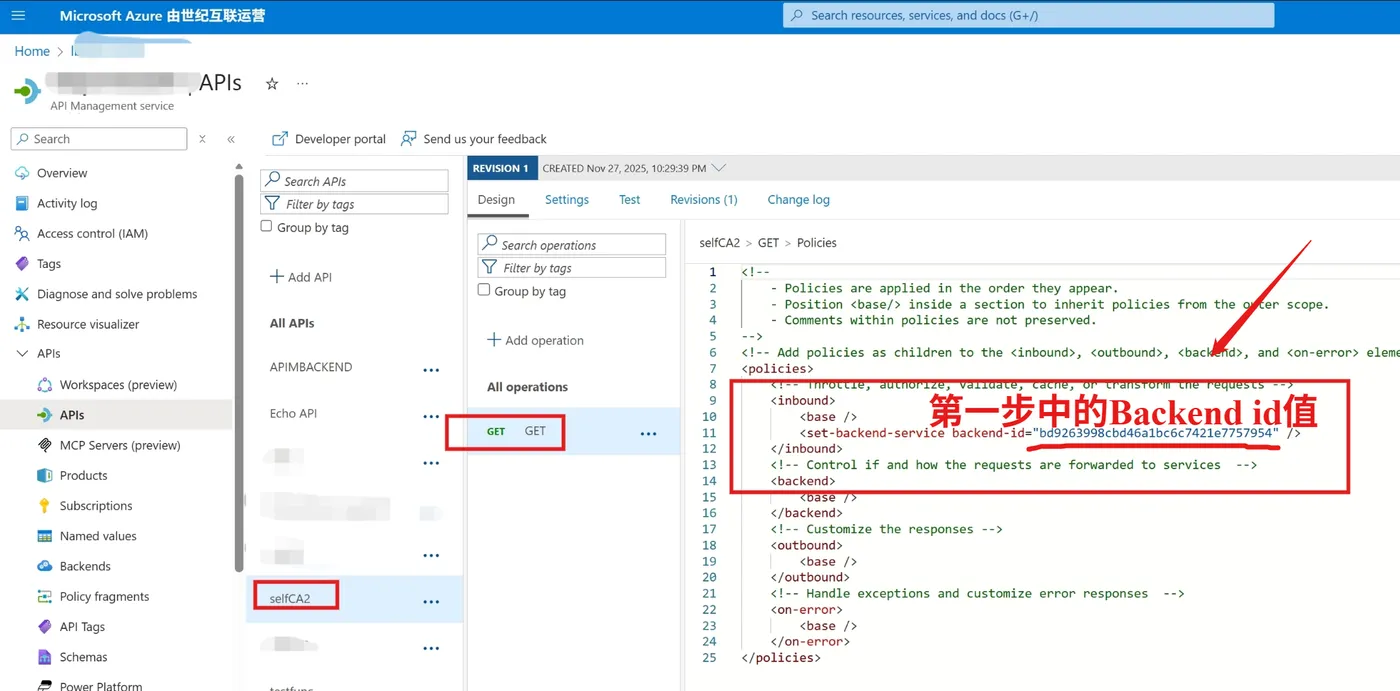The width and height of the screenshot is (1400, 691).
Task: Open Tags in the sidebar
Action: click(49, 264)
